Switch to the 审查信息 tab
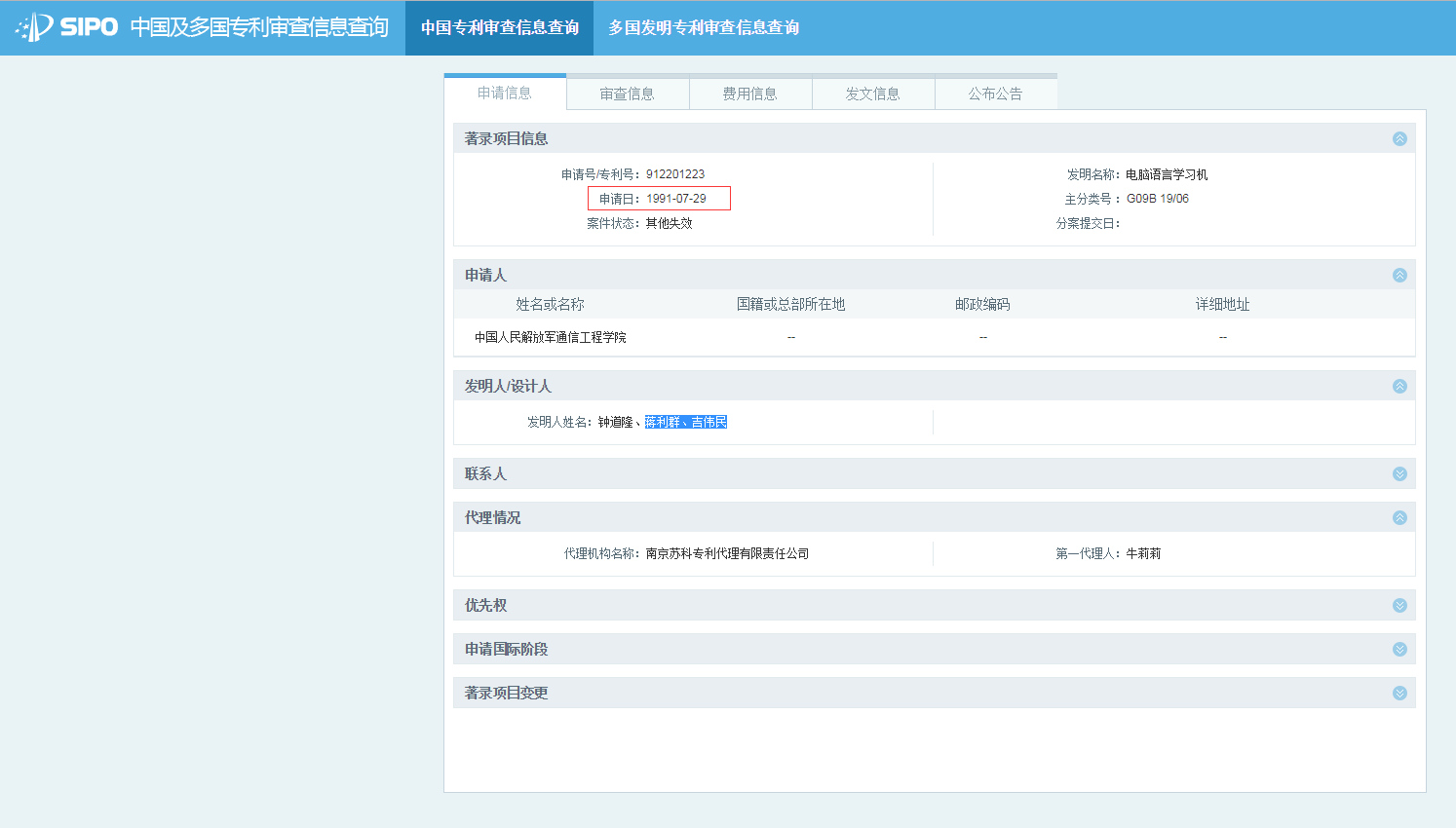 click(627, 94)
